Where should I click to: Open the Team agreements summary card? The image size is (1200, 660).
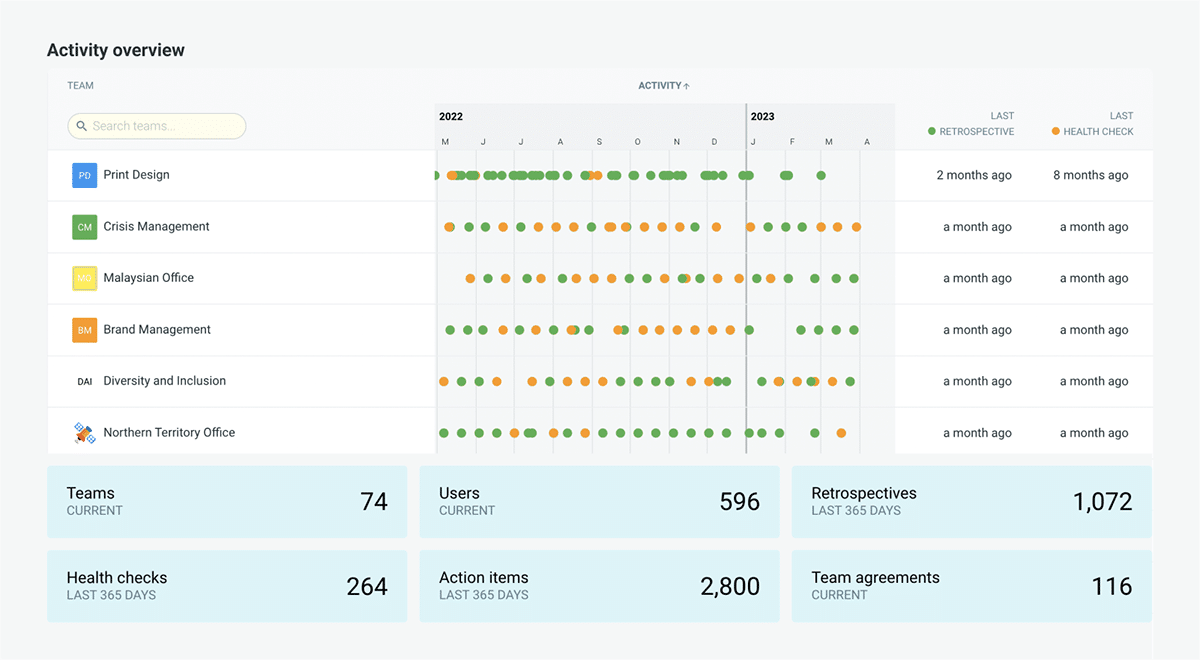(x=971, y=586)
